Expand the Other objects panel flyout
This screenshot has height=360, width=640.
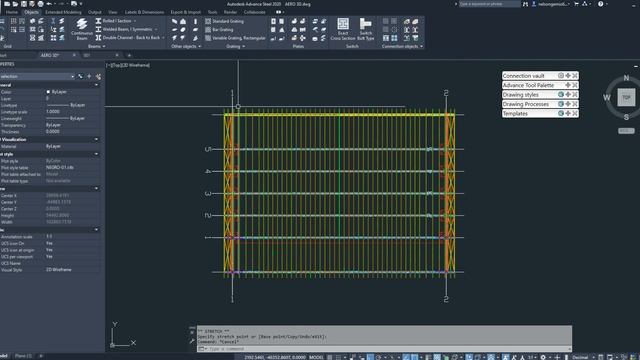(x=186, y=47)
